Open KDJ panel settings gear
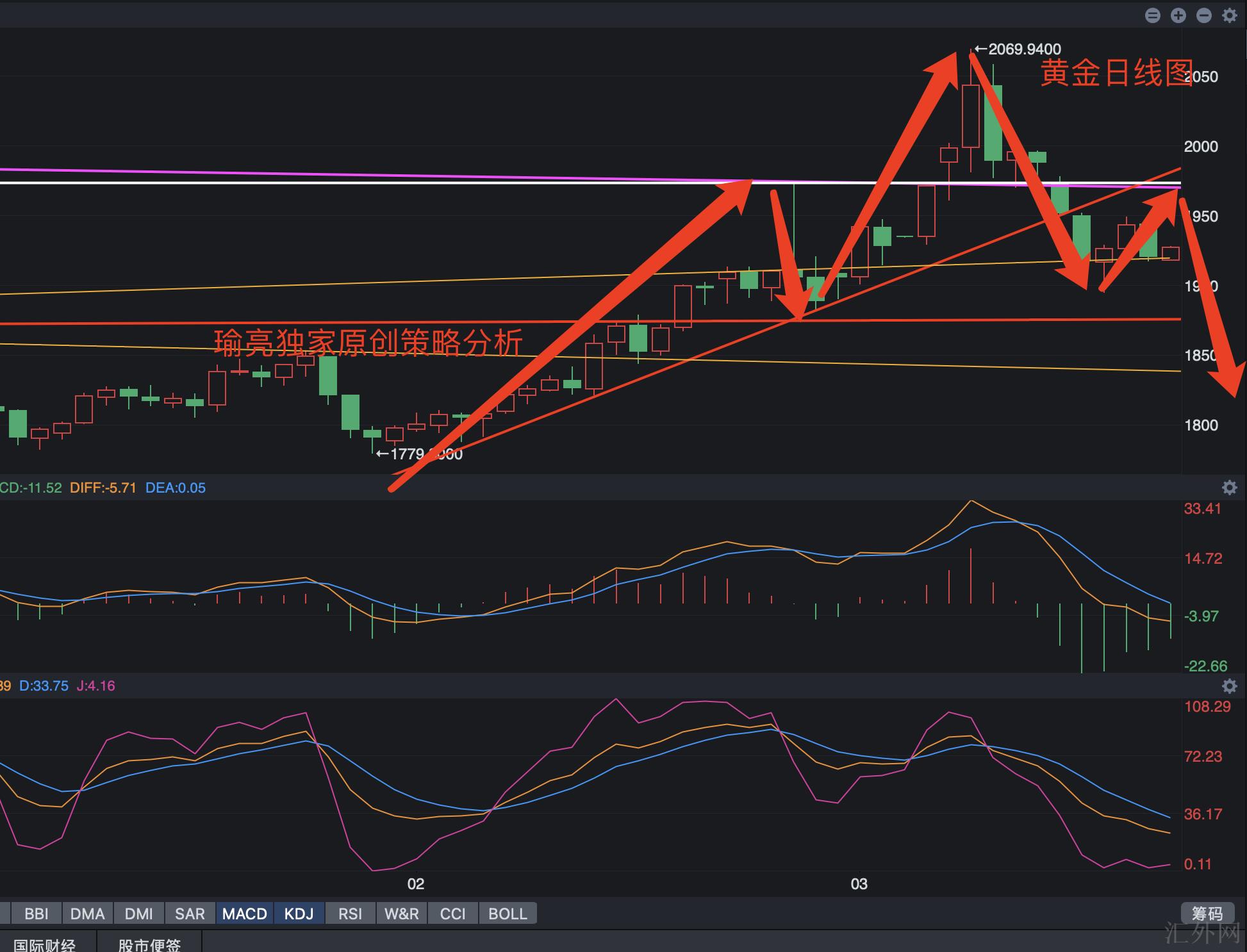1247x952 pixels. click(x=1229, y=686)
